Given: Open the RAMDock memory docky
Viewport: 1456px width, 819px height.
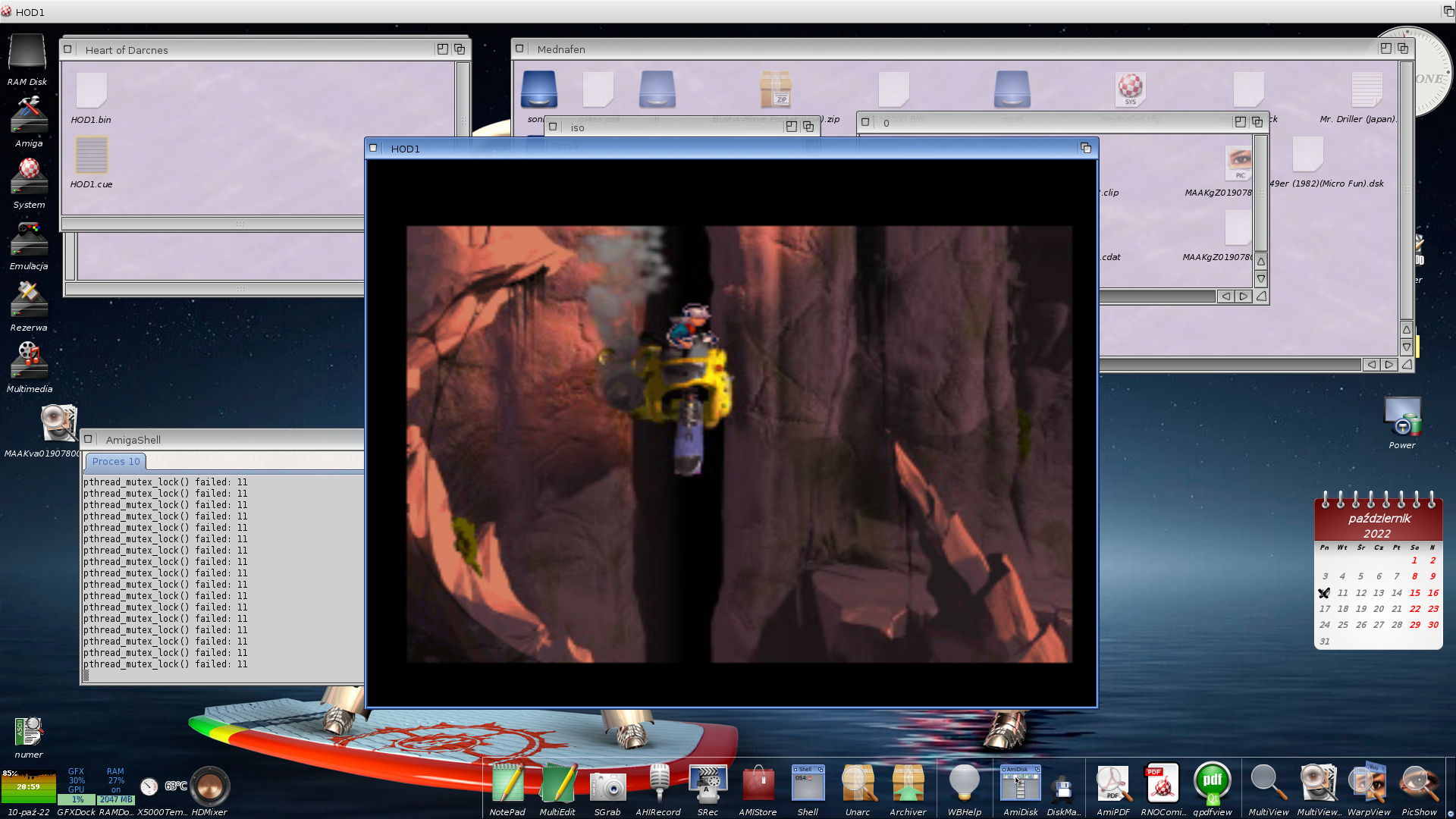Looking at the screenshot, I should pos(116,786).
